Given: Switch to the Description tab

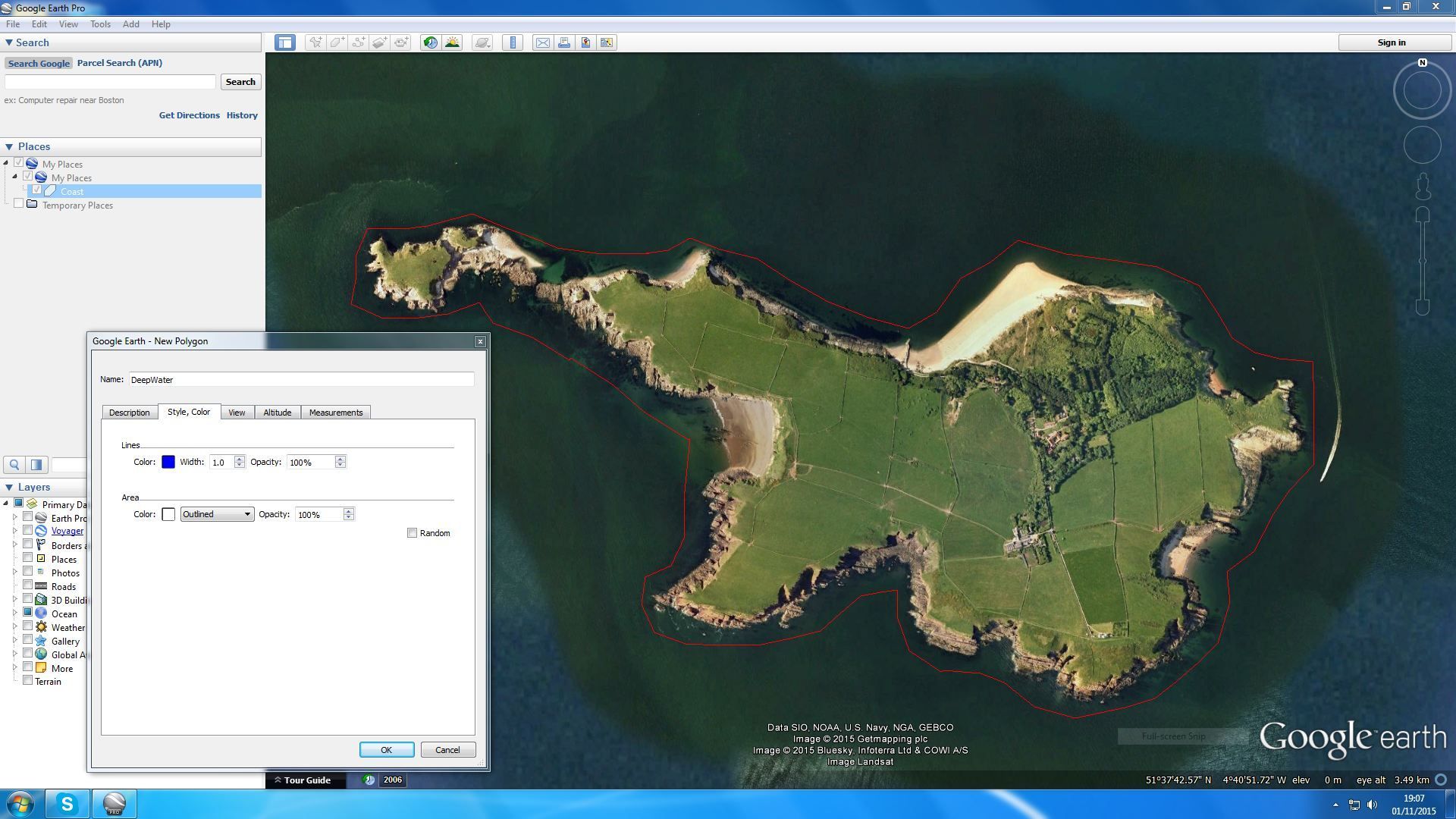Looking at the screenshot, I should point(129,413).
